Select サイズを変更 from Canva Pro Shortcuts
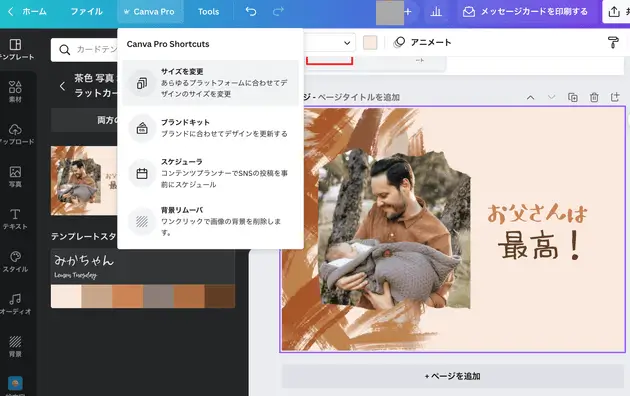Image resolution: width=630 pixels, height=396 pixels. click(211, 83)
